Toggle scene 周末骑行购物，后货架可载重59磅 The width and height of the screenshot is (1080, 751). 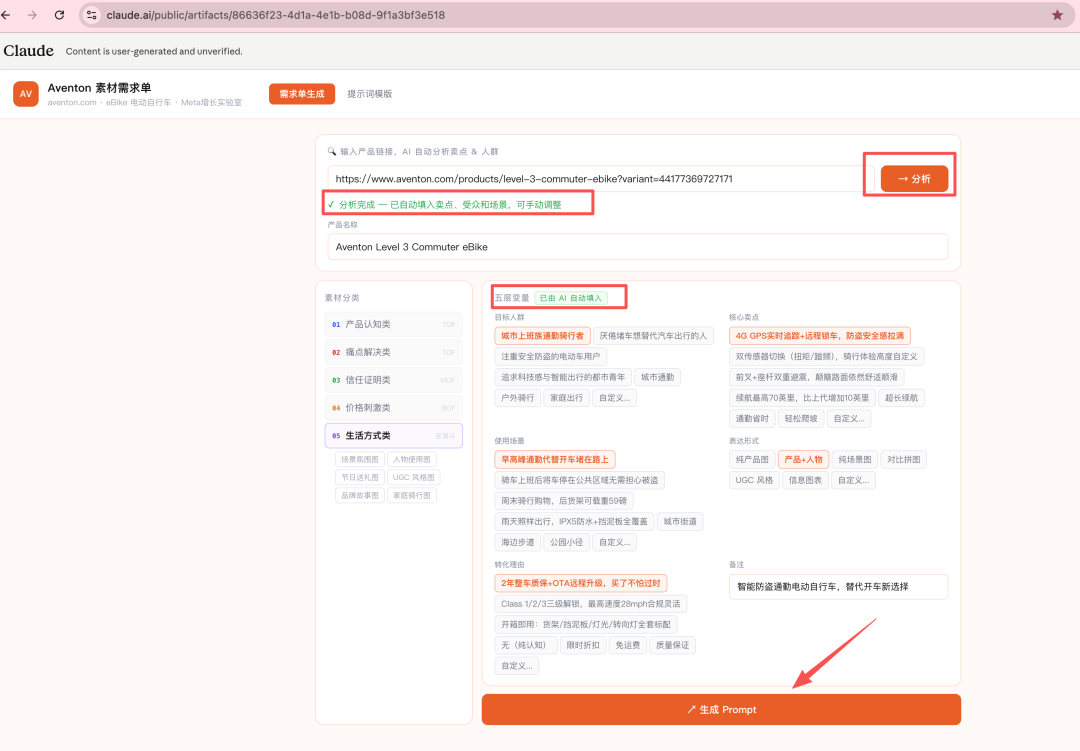tap(564, 501)
